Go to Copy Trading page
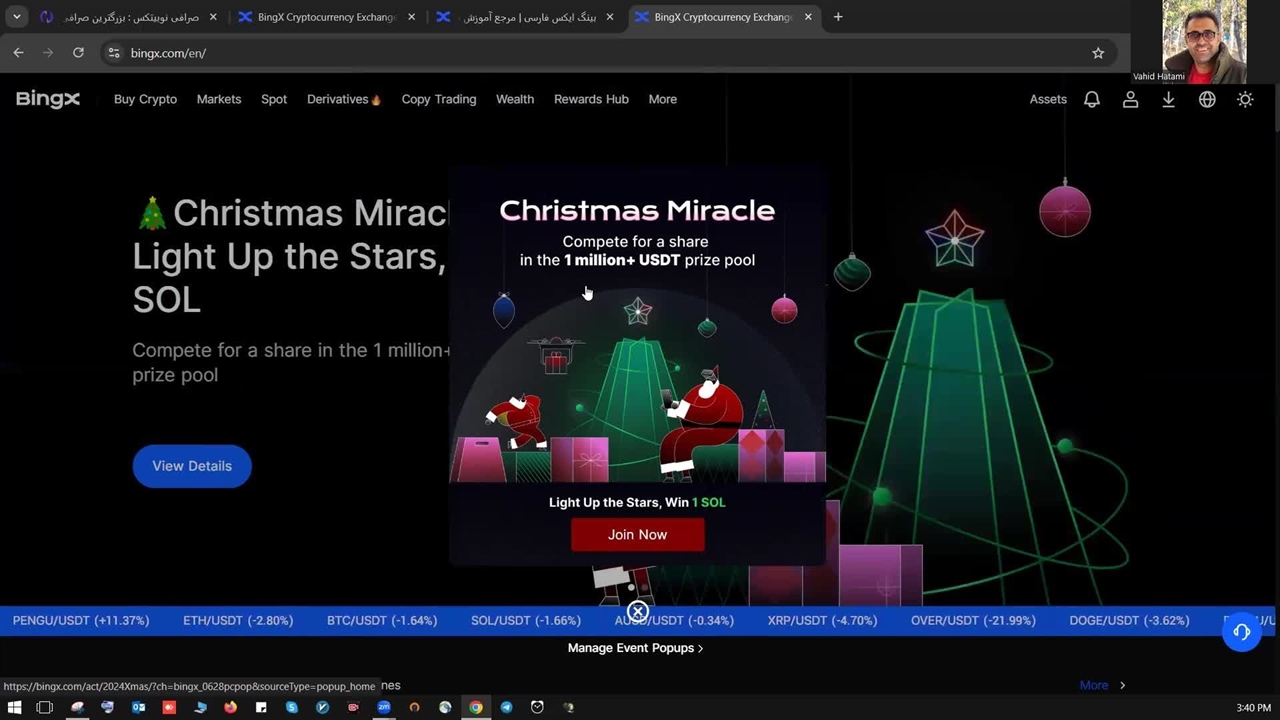1280x720 pixels. 438,99
